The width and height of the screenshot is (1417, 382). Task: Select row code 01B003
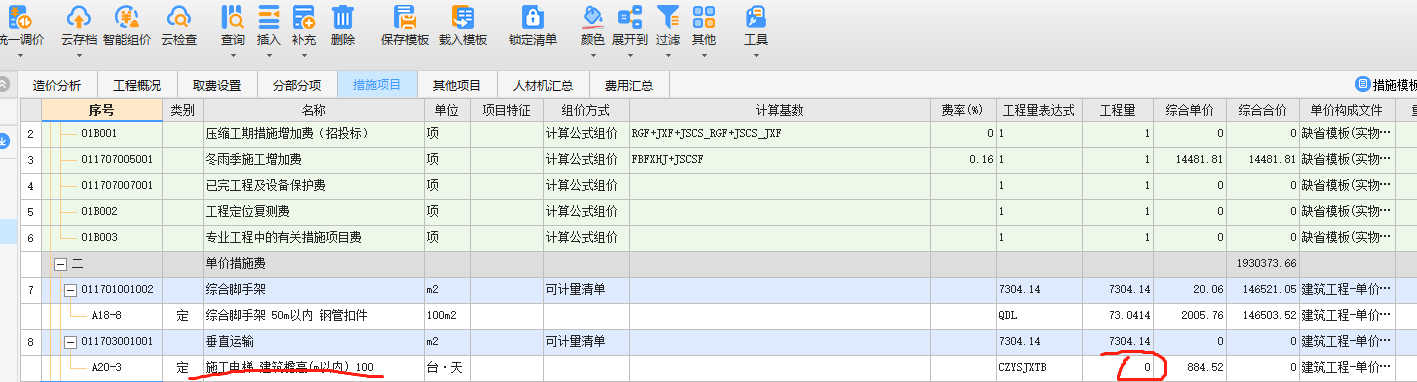100,237
